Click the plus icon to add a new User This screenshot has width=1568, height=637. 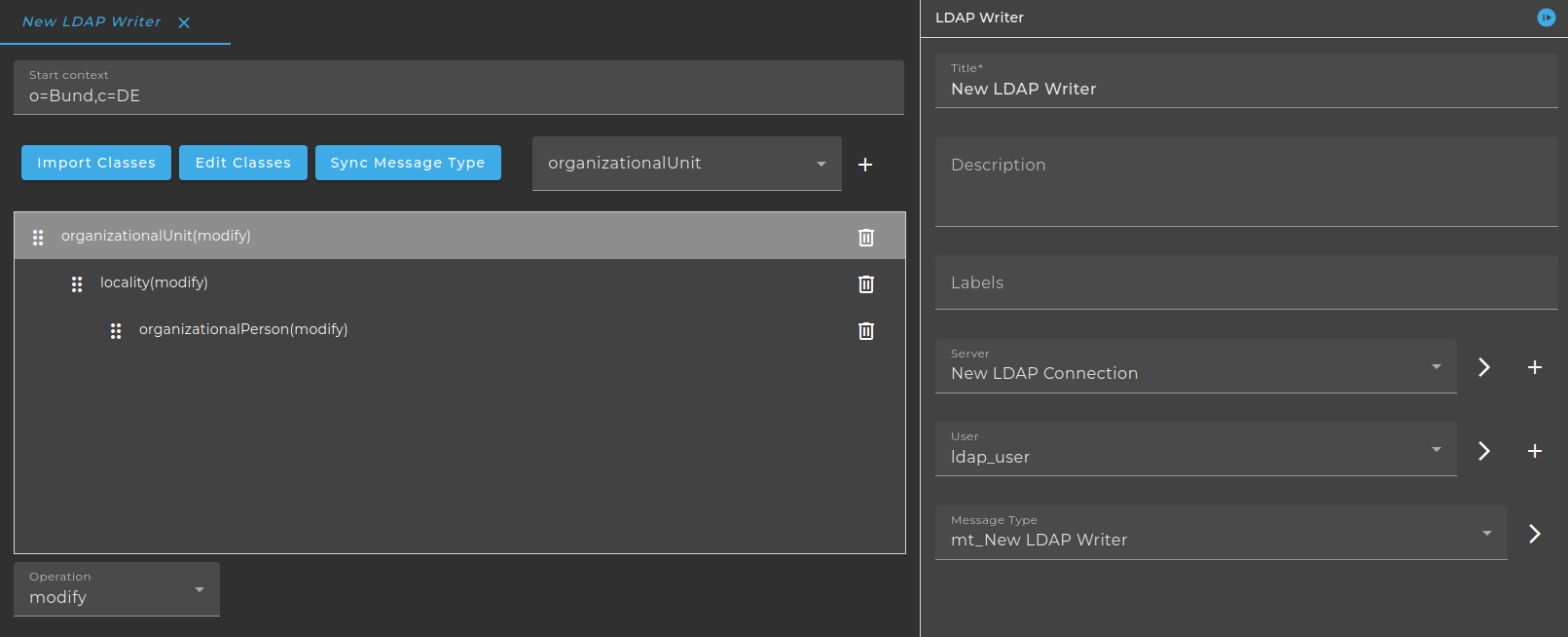1535,451
